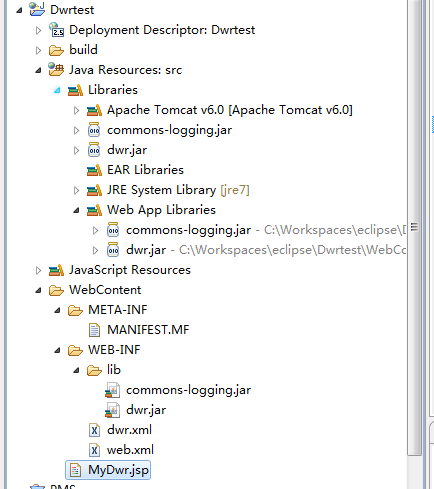Screen dimensions: 434x489
Task: Click the Java Resources src icon
Action: click(x=56, y=69)
